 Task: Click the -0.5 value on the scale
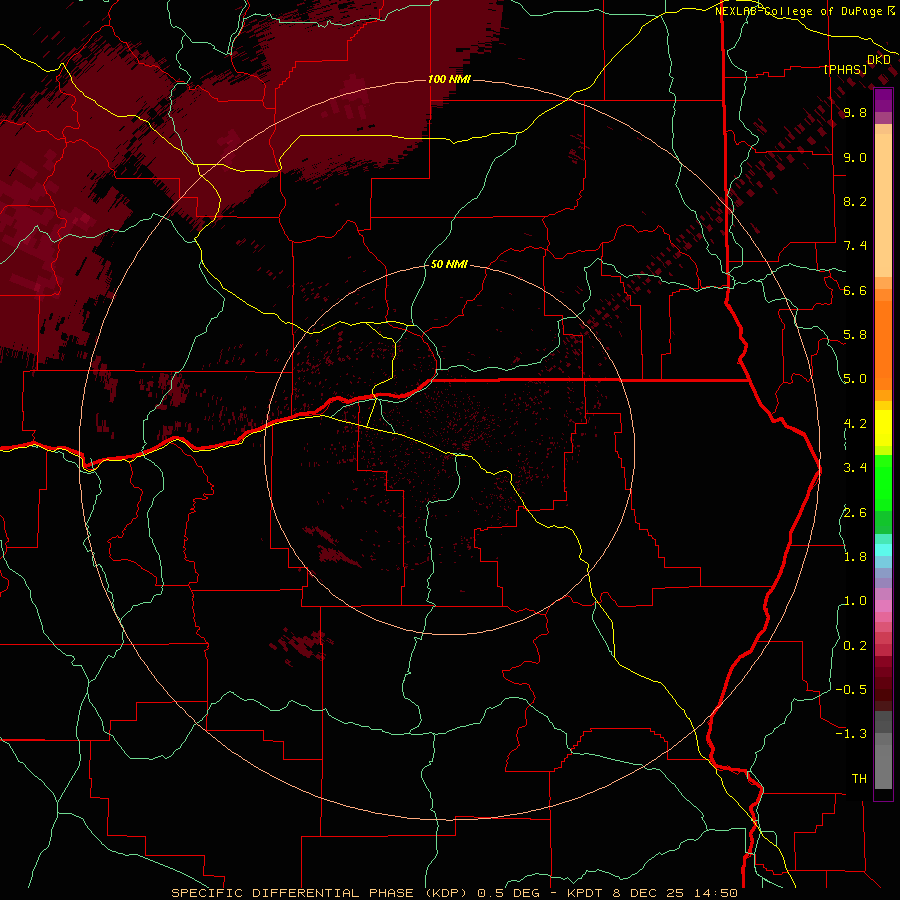tap(851, 690)
